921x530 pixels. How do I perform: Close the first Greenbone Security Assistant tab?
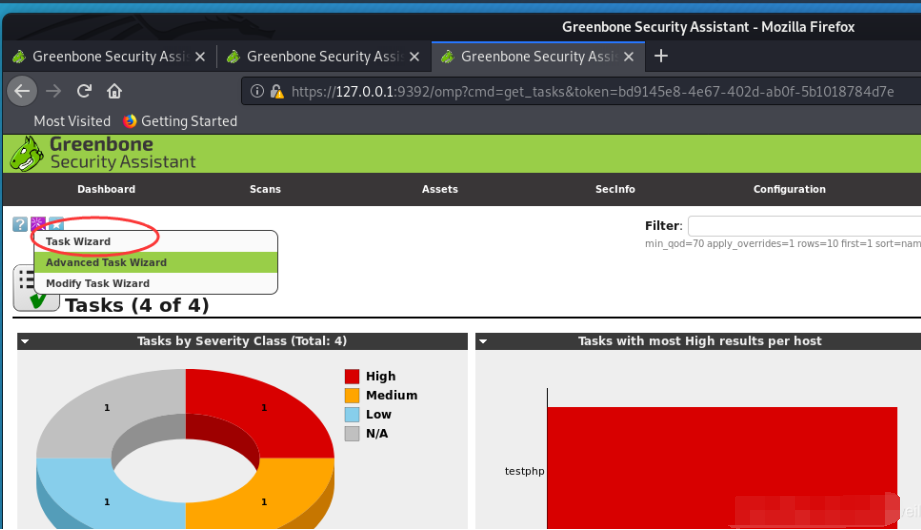(200, 56)
